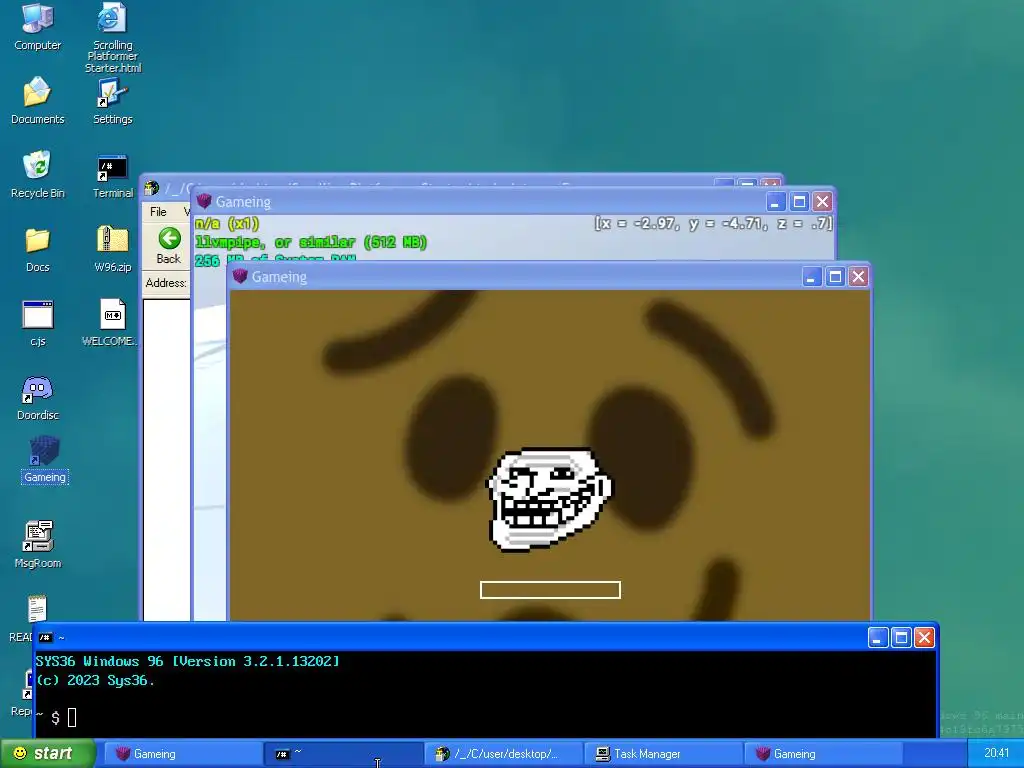Minimize the front Gameing window
This screenshot has height=768, width=1024.
811,277
